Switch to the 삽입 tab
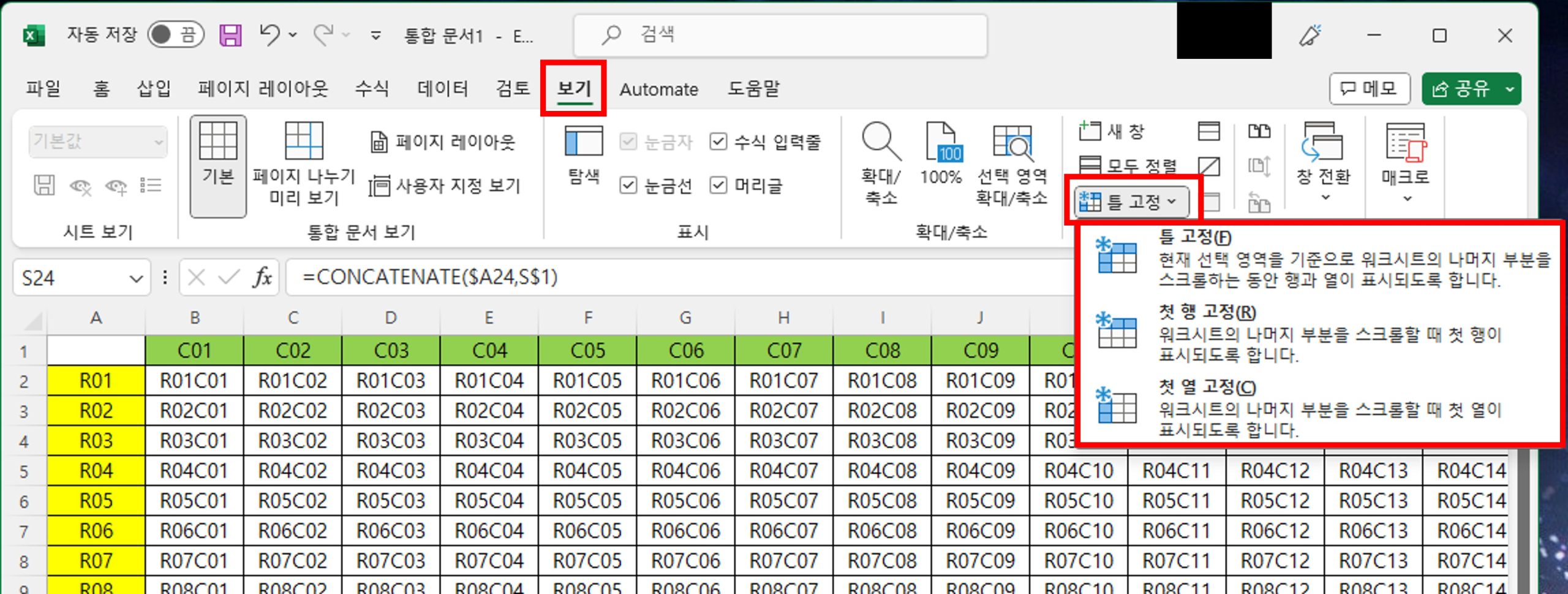Image resolution: width=1568 pixels, height=594 pixels. pos(154,89)
